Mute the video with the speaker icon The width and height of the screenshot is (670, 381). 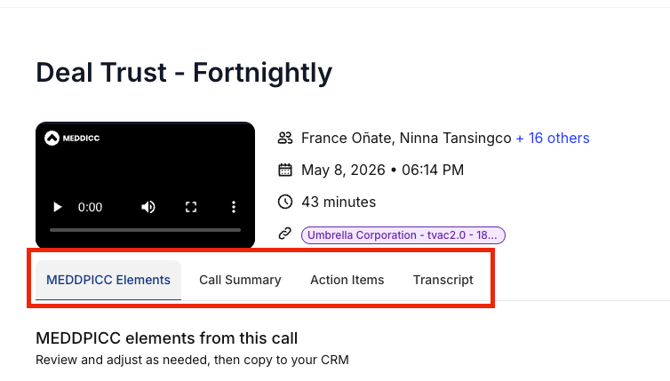[x=148, y=207]
